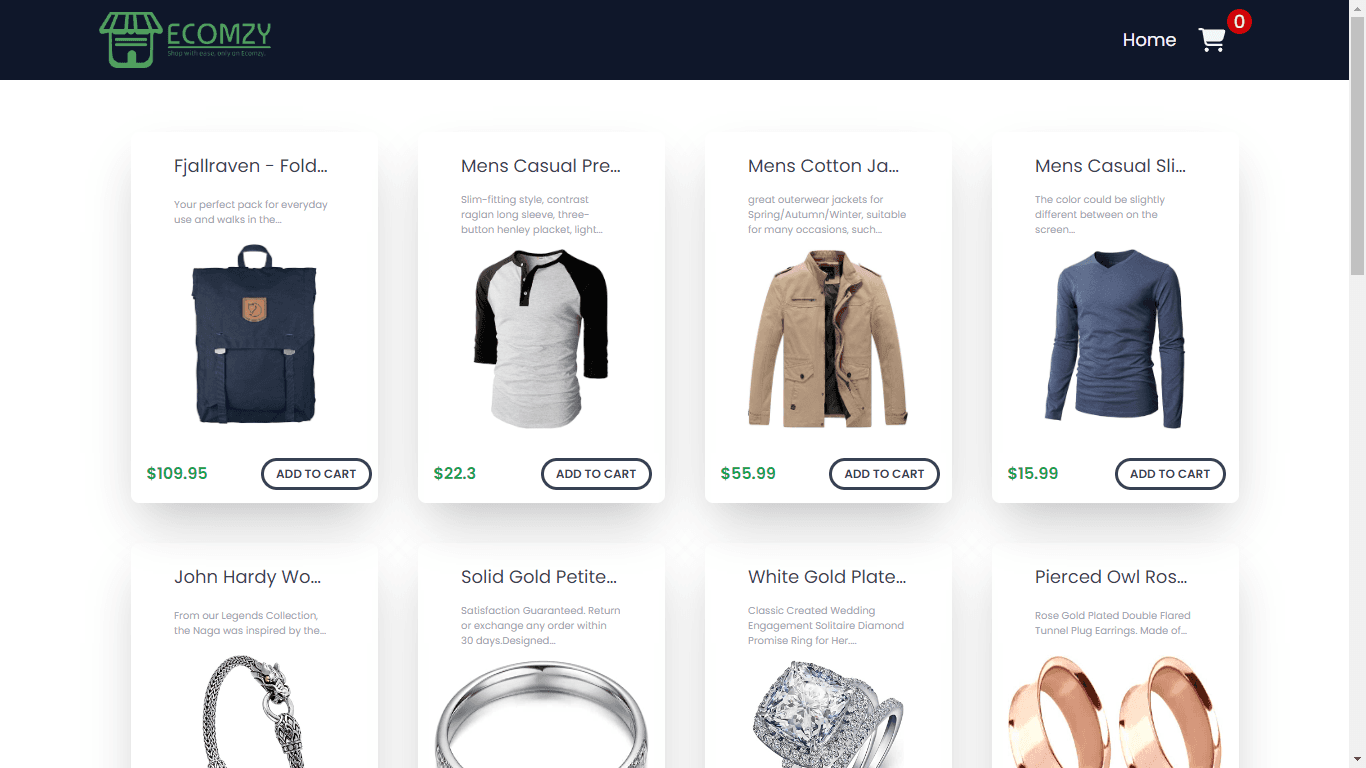This screenshot has width=1366, height=768.
Task: Click the red cart count badge
Action: click(x=1239, y=21)
